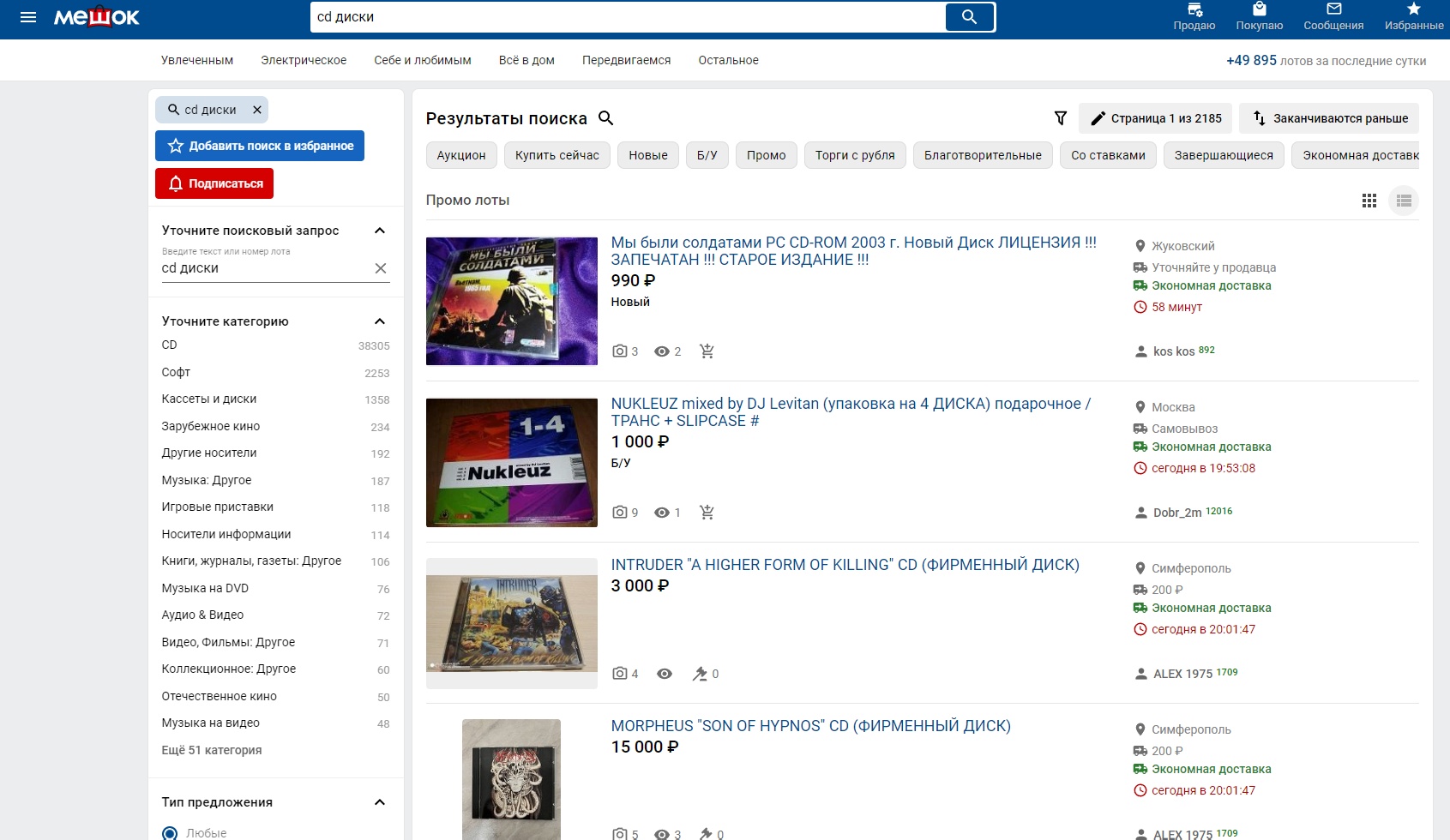Collapse the Уточните поисковый запрос section
Screen dimensions: 1450x840
(x=380, y=231)
